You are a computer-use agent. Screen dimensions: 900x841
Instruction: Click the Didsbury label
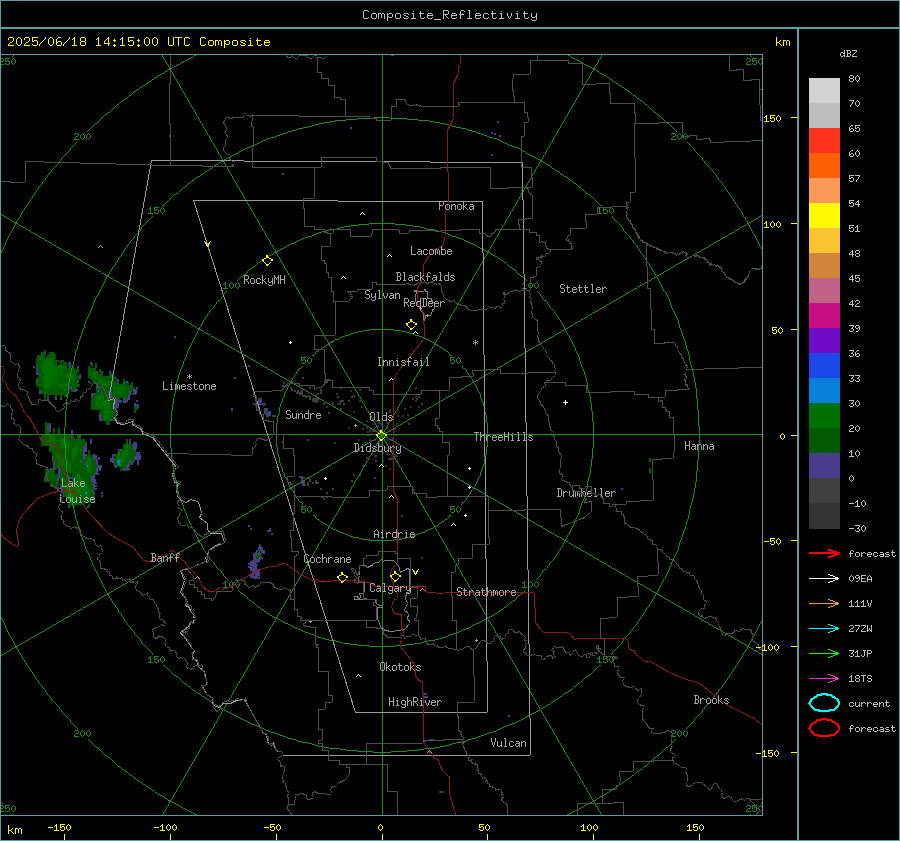377,448
